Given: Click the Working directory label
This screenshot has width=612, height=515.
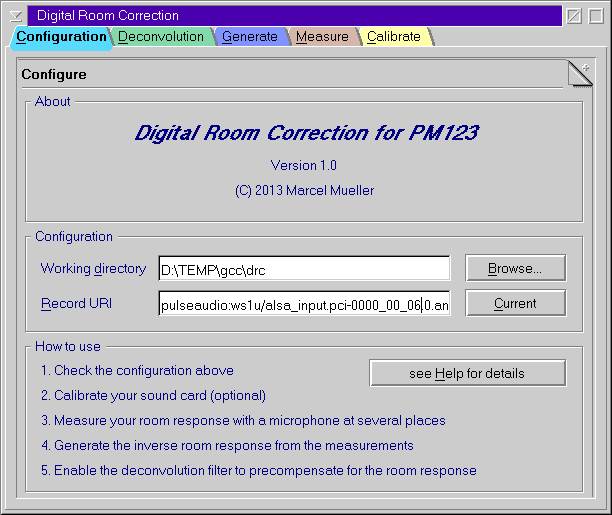Looking at the screenshot, I should click(x=93, y=269).
